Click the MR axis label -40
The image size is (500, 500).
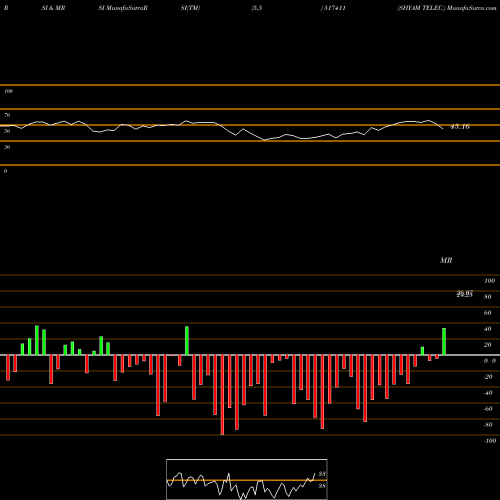tap(488, 393)
